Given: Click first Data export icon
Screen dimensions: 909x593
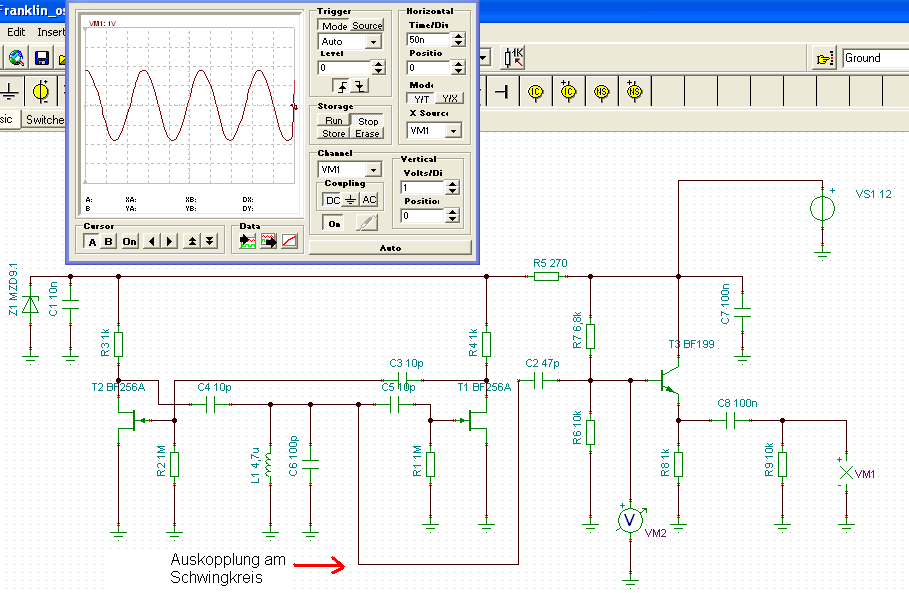Looking at the screenshot, I should pos(248,241).
